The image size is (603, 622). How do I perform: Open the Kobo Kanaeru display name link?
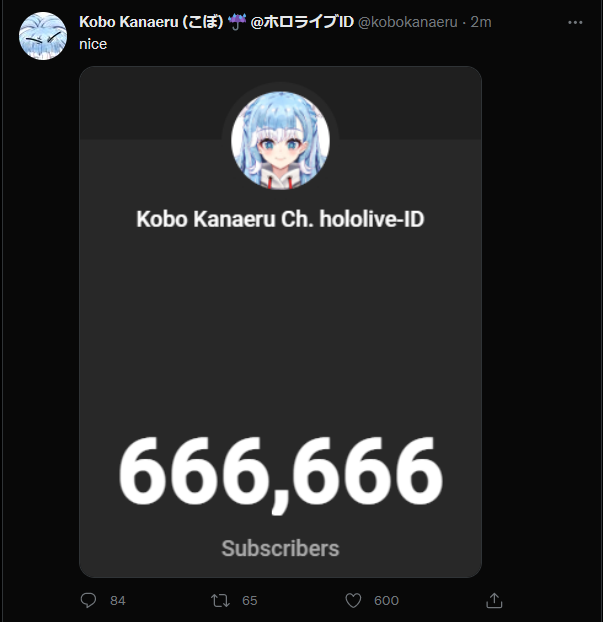click(151, 22)
